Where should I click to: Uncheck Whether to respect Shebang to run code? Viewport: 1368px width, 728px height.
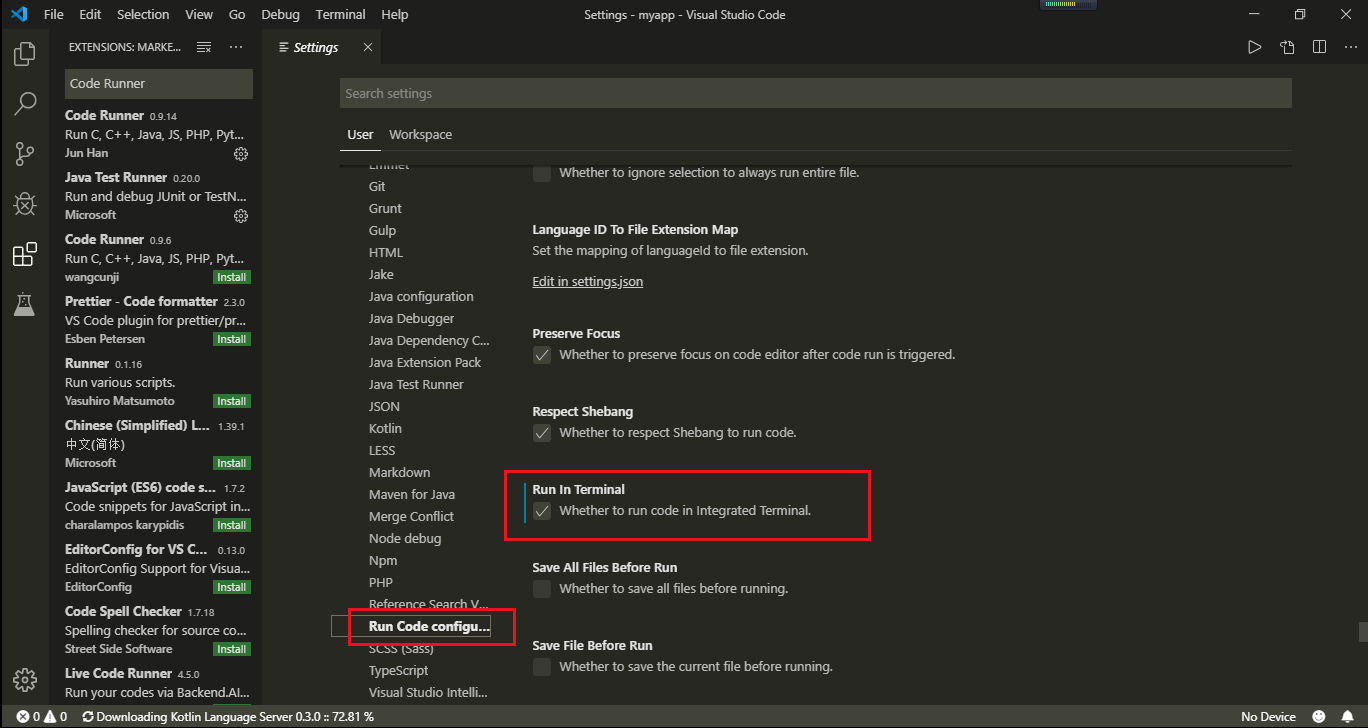coord(541,433)
